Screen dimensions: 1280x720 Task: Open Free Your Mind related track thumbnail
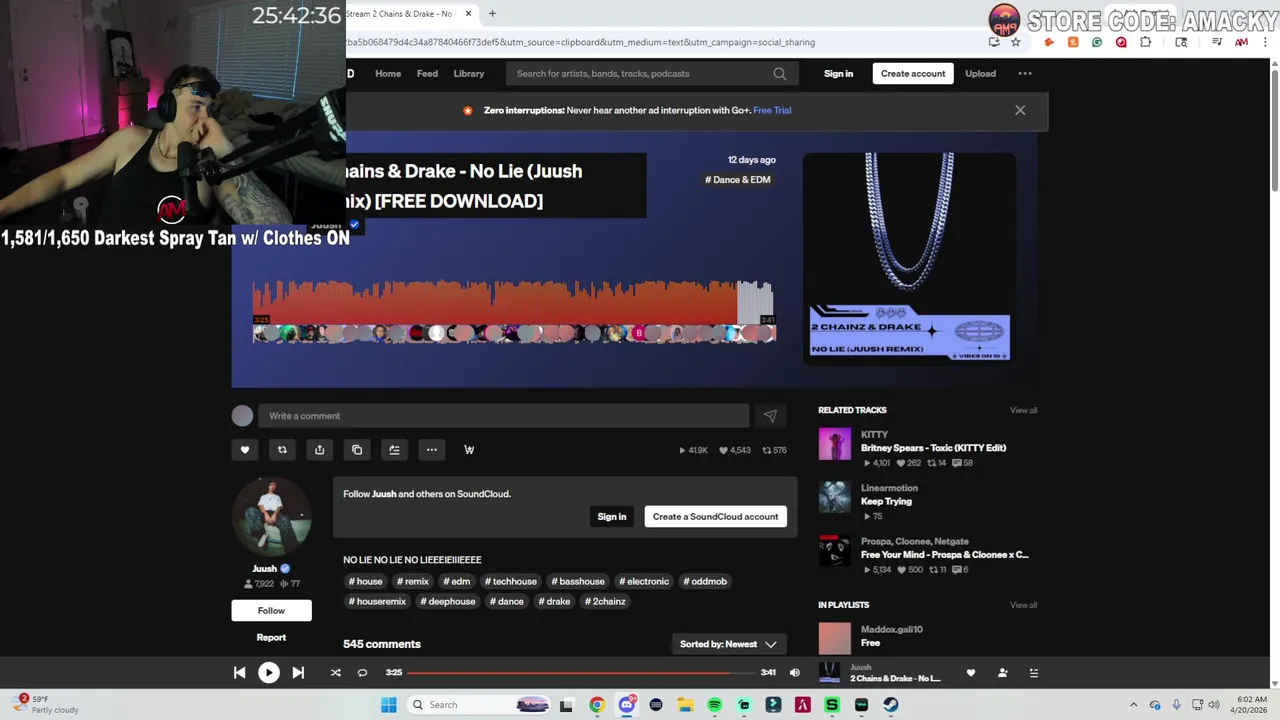(835, 551)
